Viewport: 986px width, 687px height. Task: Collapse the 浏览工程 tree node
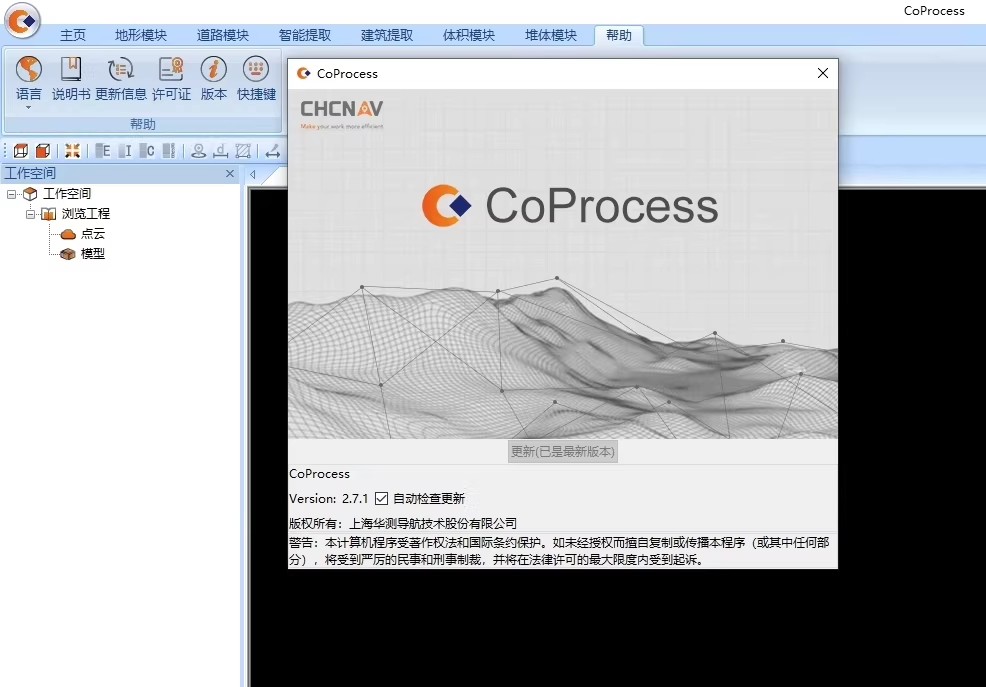pyautogui.click(x=30, y=214)
